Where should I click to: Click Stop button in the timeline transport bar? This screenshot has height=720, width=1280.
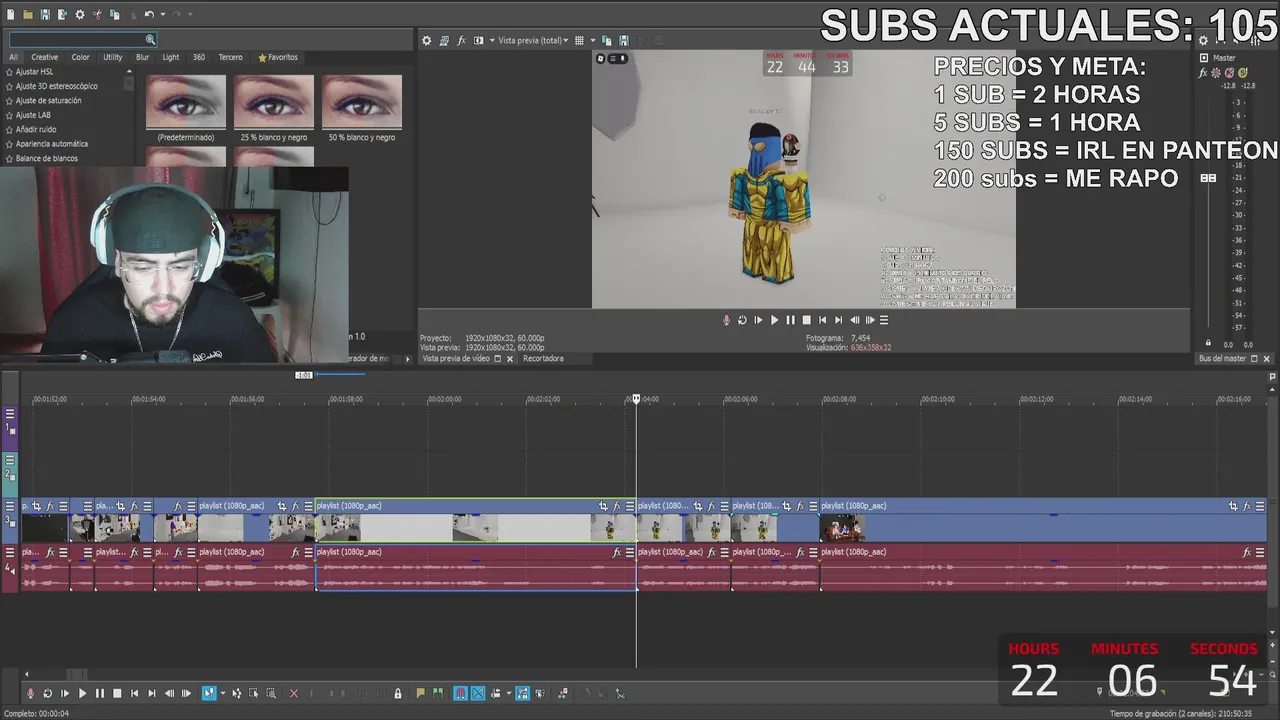pyautogui.click(x=117, y=693)
